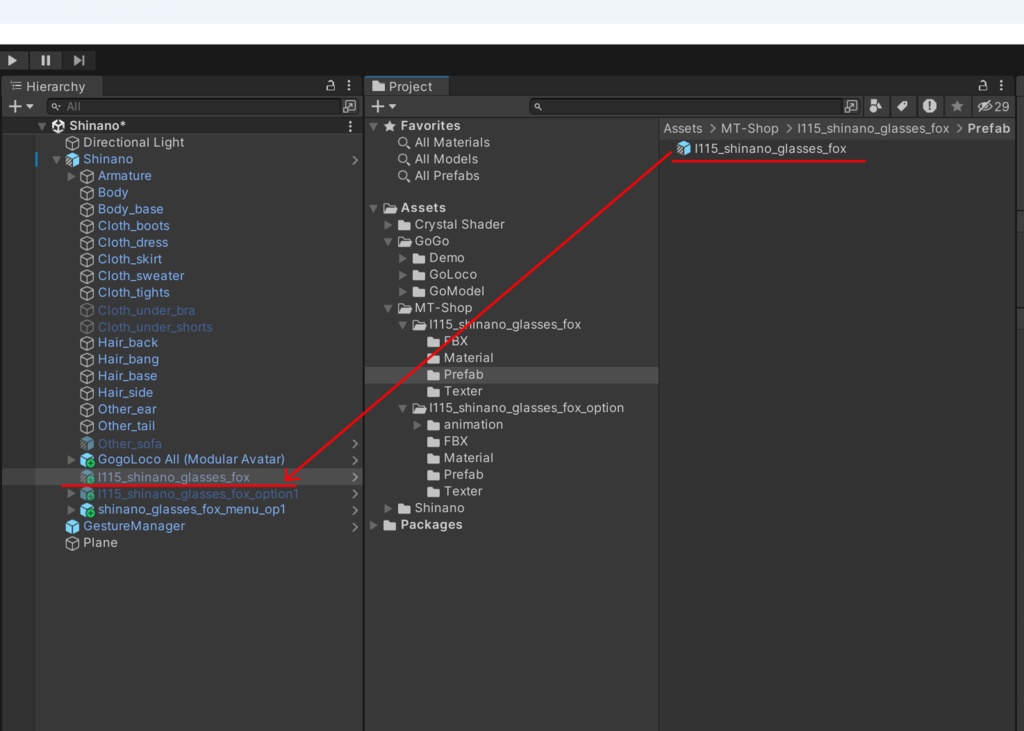Pause the editor with the pause button
Screen dimensions: 1024x731
46,61
